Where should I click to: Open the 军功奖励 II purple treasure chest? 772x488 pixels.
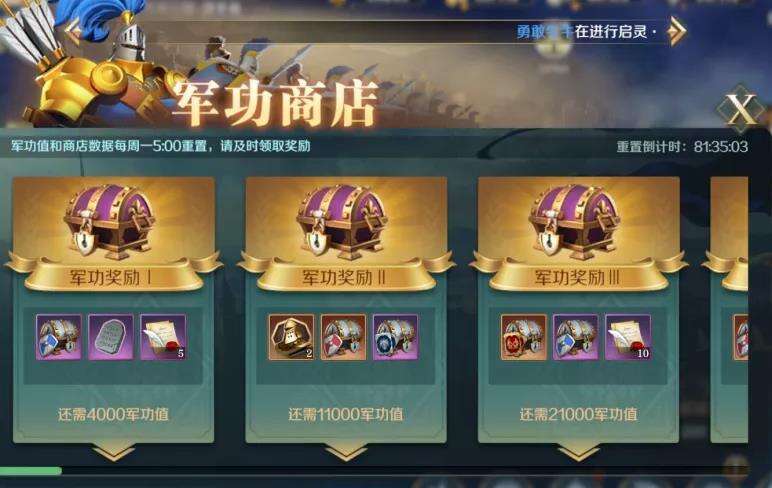coord(343,221)
